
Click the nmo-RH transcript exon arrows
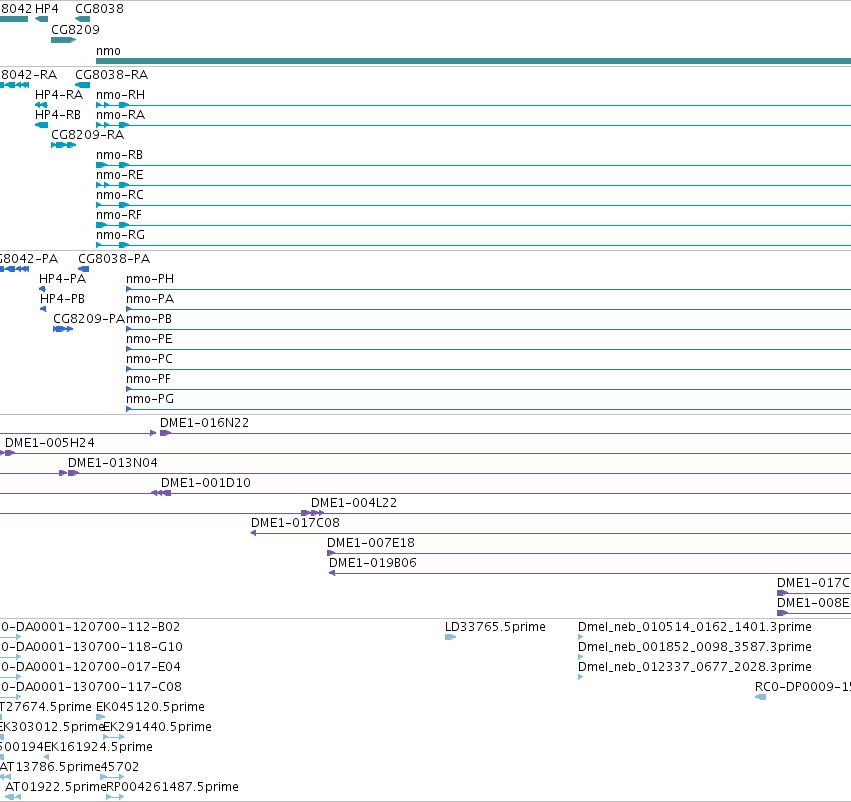click(x=112, y=105)
